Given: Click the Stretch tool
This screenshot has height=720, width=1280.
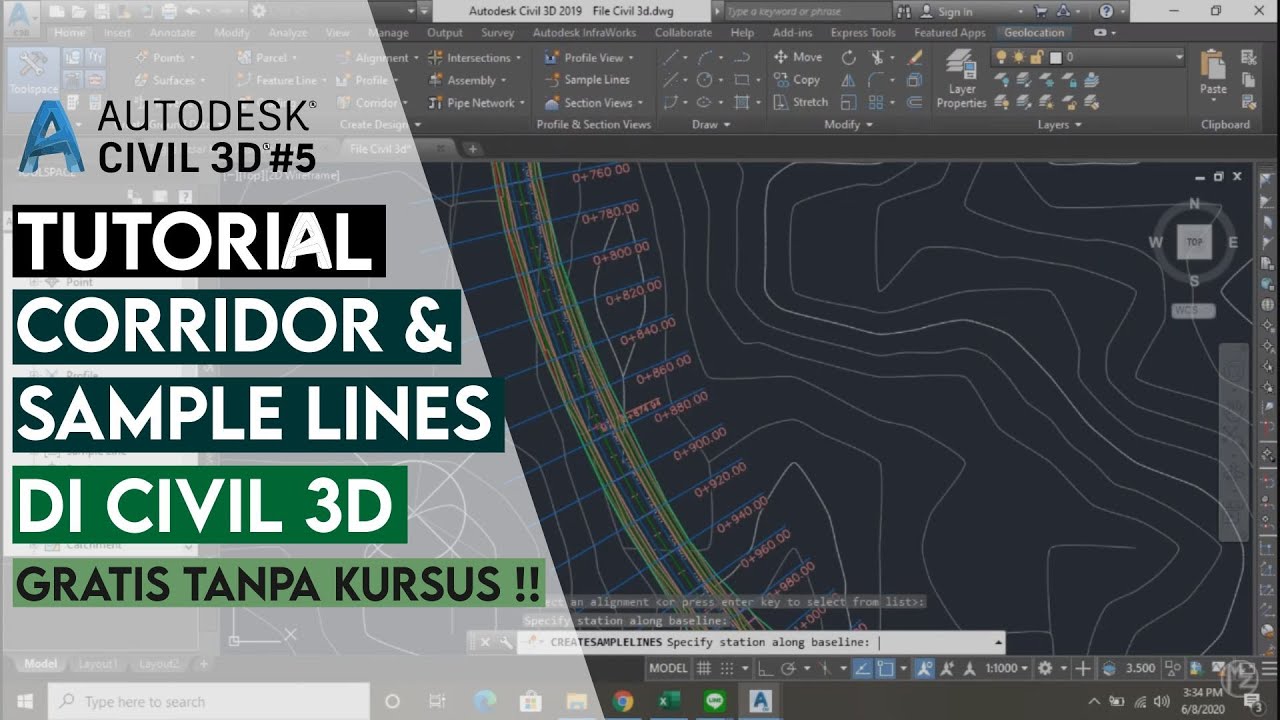Looking at the screenshot, I should point(801,102).
